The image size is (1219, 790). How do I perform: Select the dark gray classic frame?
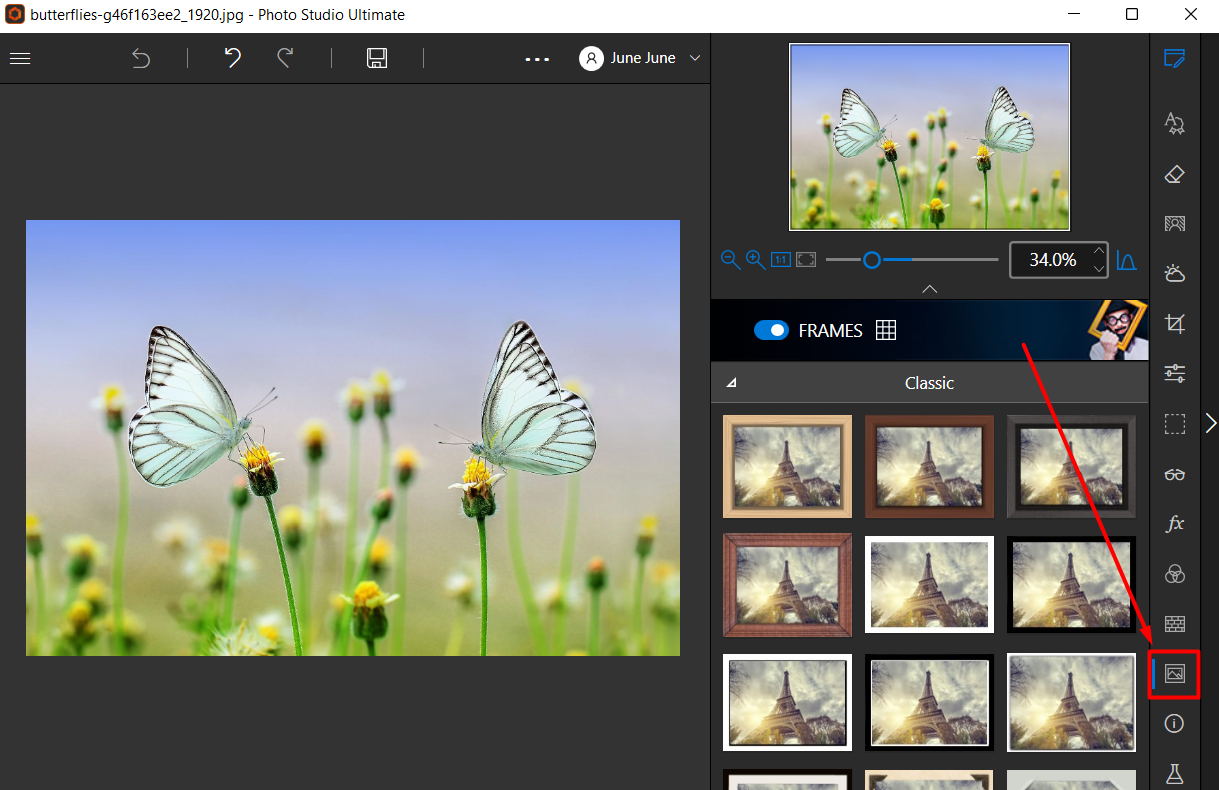click(x=1071, y=466)
